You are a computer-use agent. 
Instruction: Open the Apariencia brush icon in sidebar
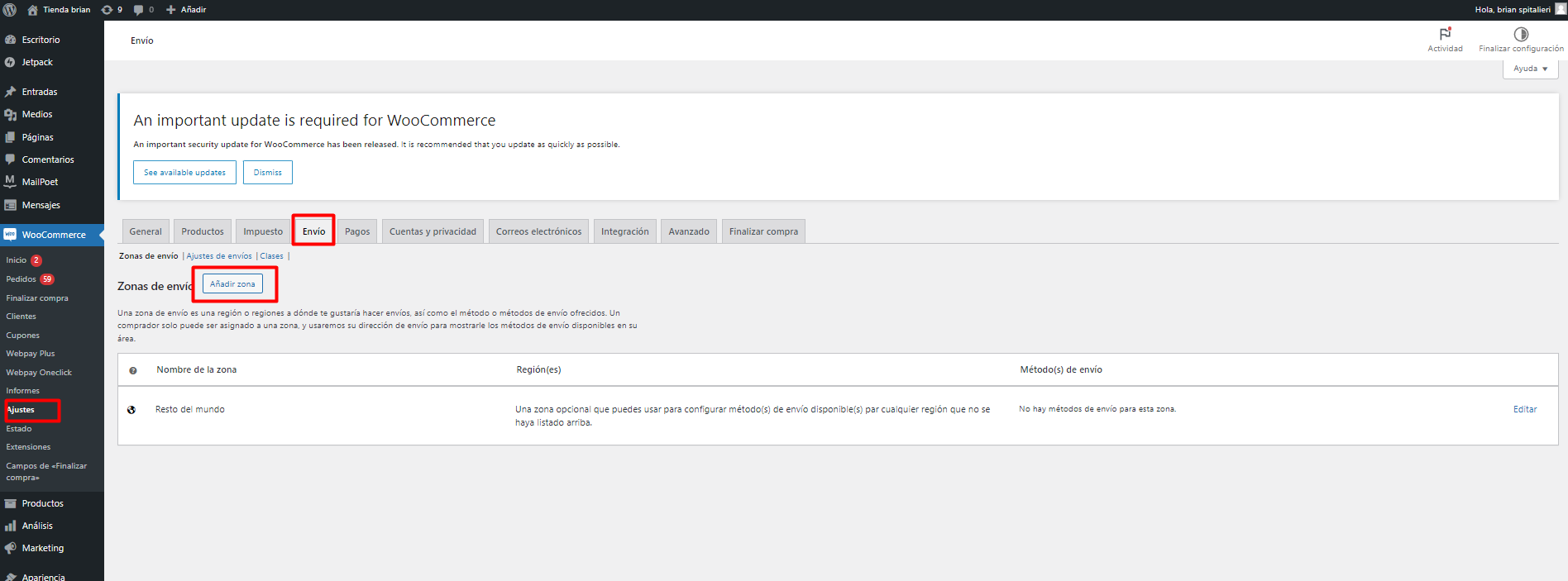point(10,577)
